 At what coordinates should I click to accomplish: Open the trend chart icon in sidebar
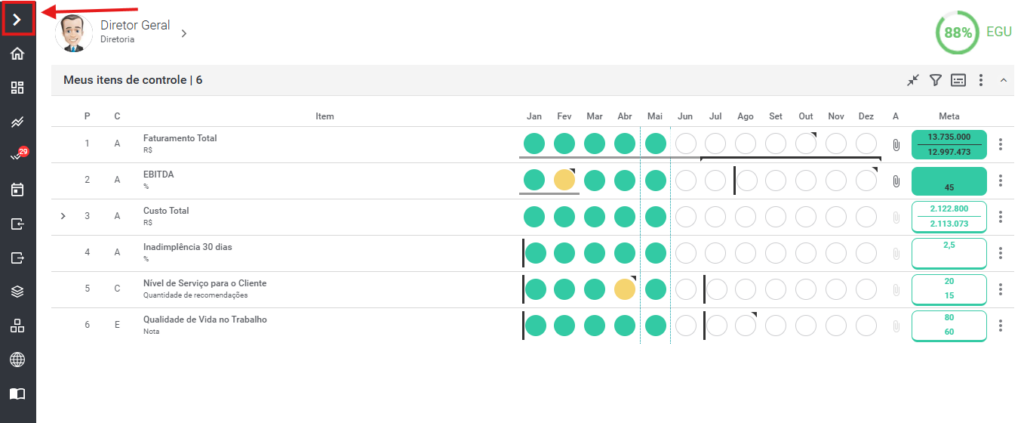click(x=18, y=122)
